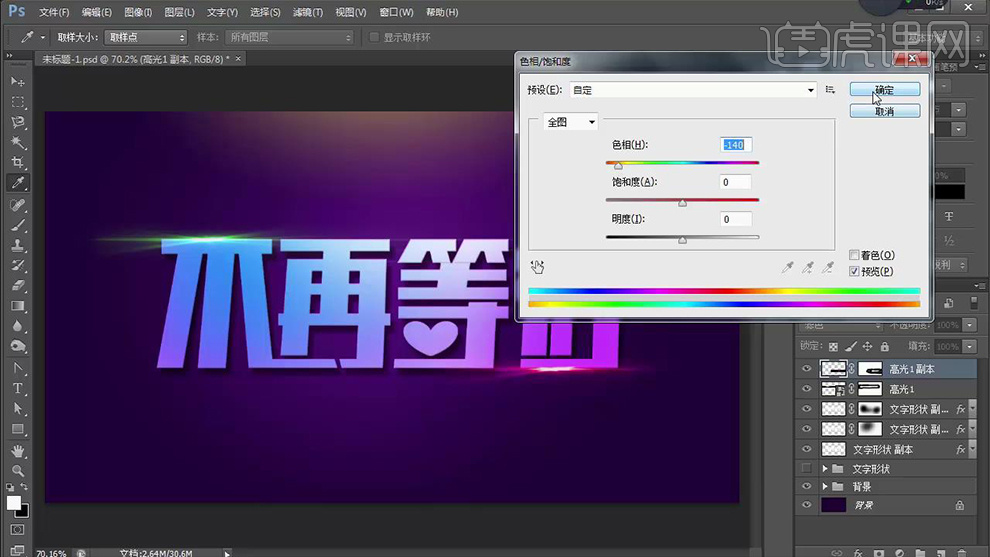This screenshot has width=990, height=557.
Task: Open the 图层 (Layer) menu
Action: 179,12
